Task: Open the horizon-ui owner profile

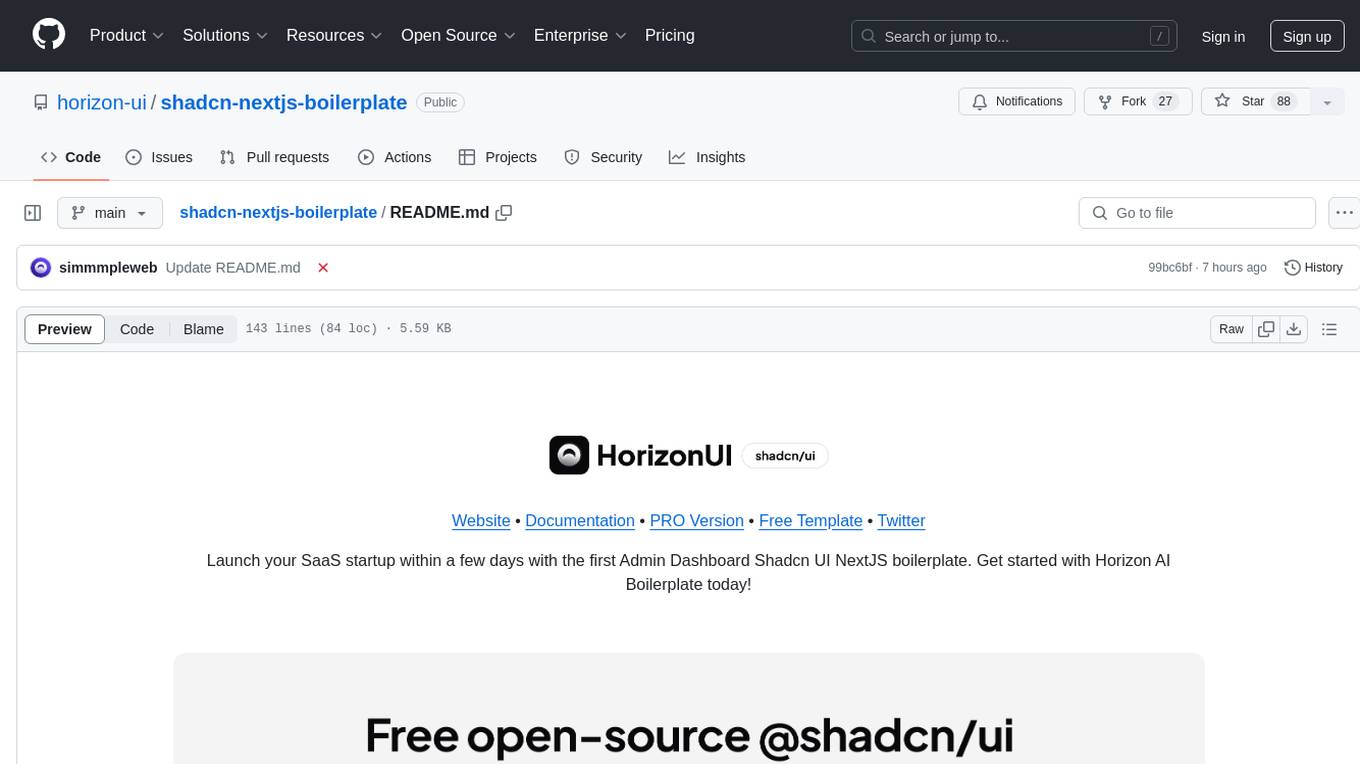Action: coord(102,102)
